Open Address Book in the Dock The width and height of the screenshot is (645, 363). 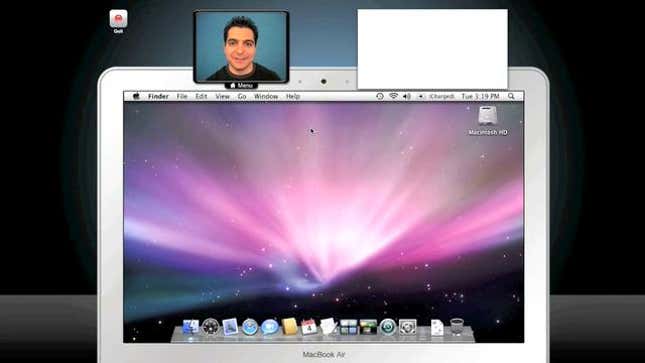pos(289,327)
